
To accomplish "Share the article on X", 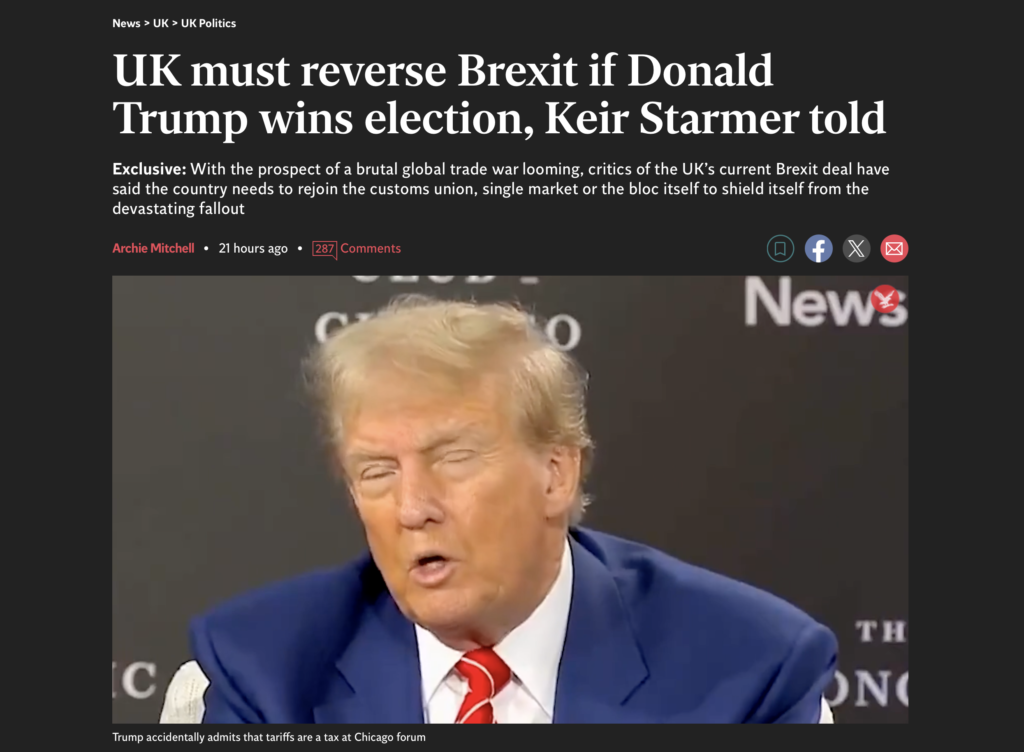I will pos(856,249).
